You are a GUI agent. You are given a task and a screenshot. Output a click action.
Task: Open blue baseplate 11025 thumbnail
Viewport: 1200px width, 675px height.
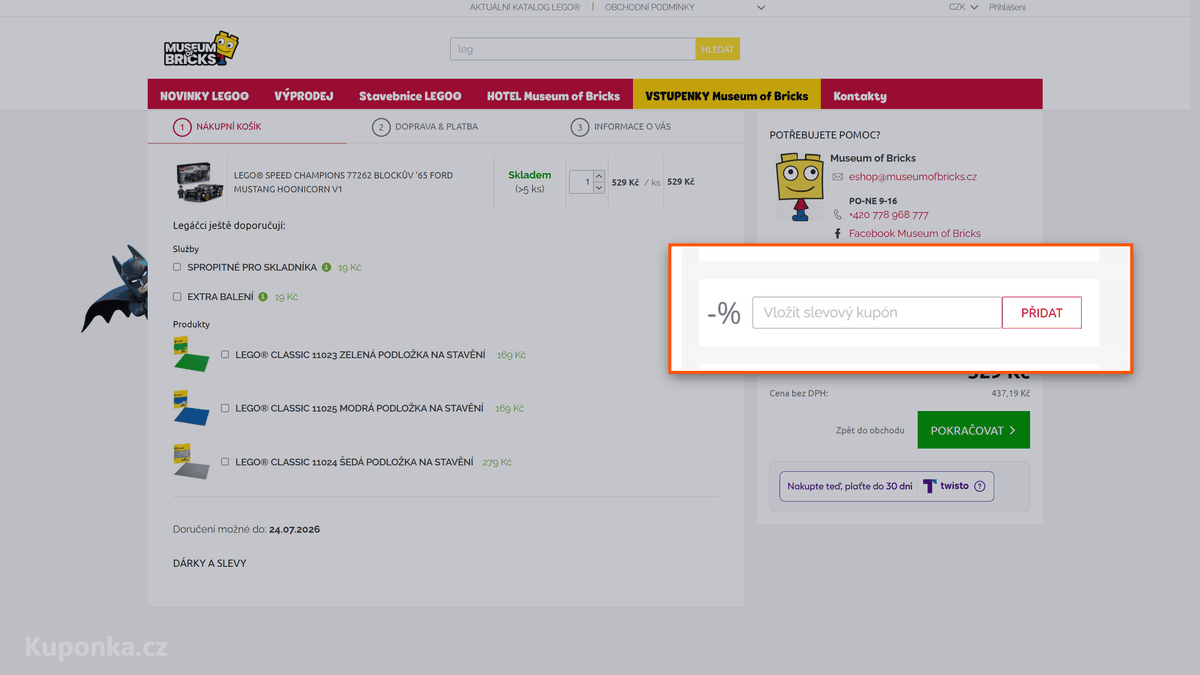(192, 409)
